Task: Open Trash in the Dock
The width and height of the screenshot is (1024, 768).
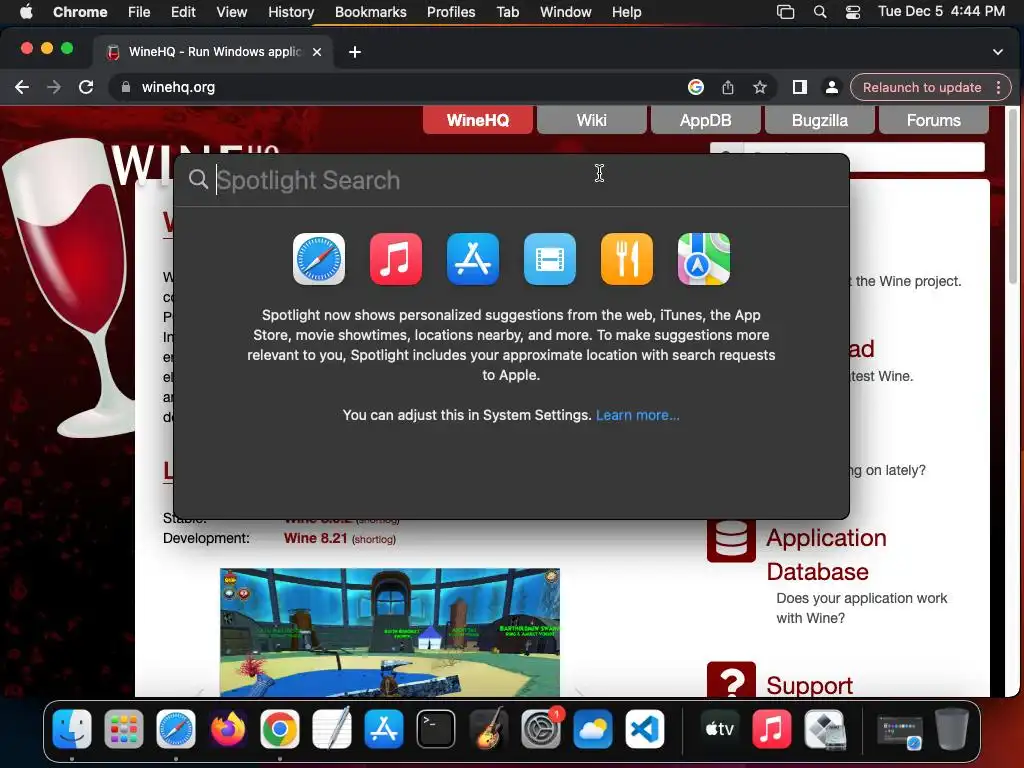Action: point(952,729)
